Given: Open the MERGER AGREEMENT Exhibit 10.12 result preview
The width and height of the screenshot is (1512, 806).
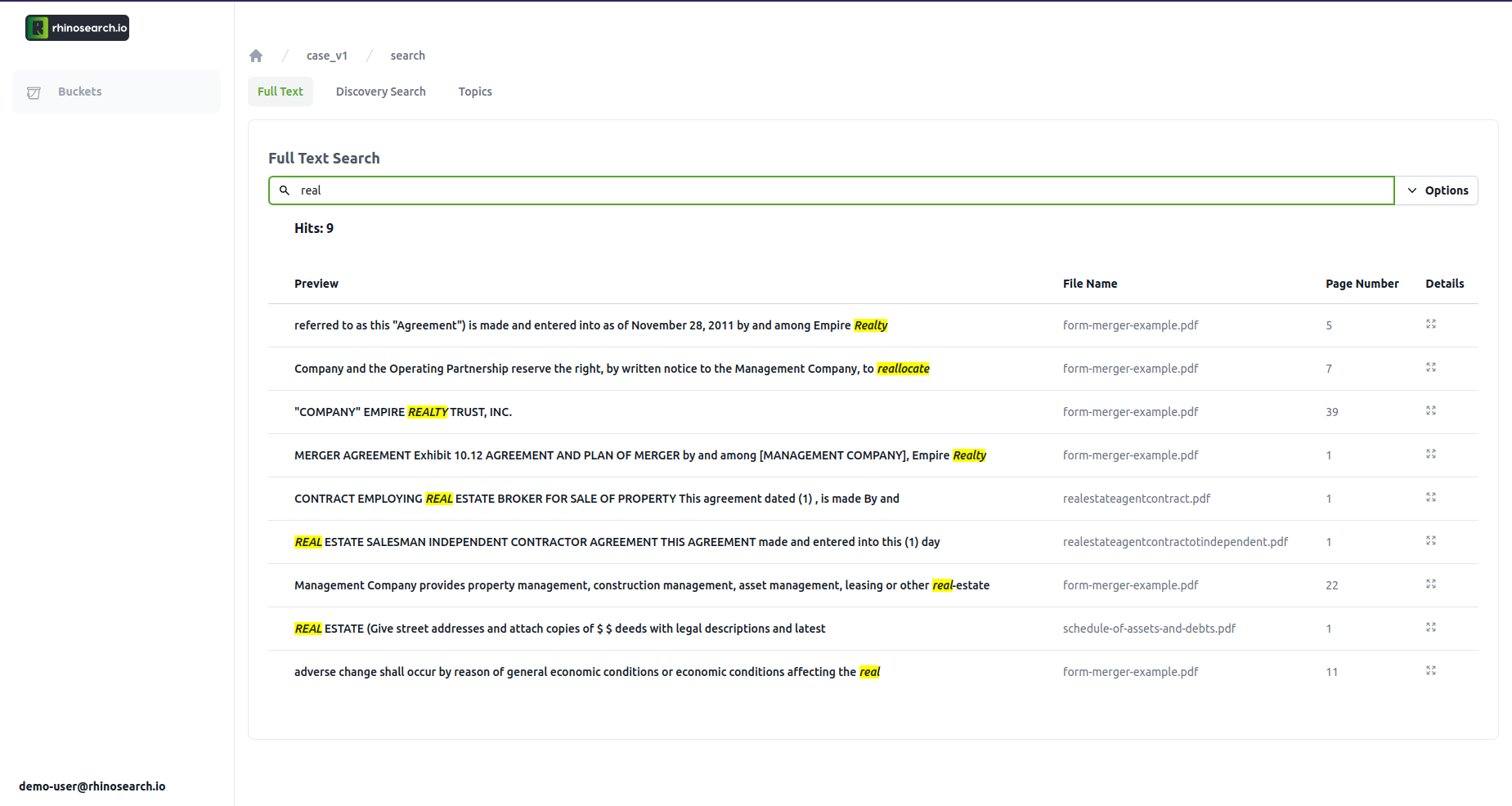Looking at the screenshot, I should pos(639,455).
